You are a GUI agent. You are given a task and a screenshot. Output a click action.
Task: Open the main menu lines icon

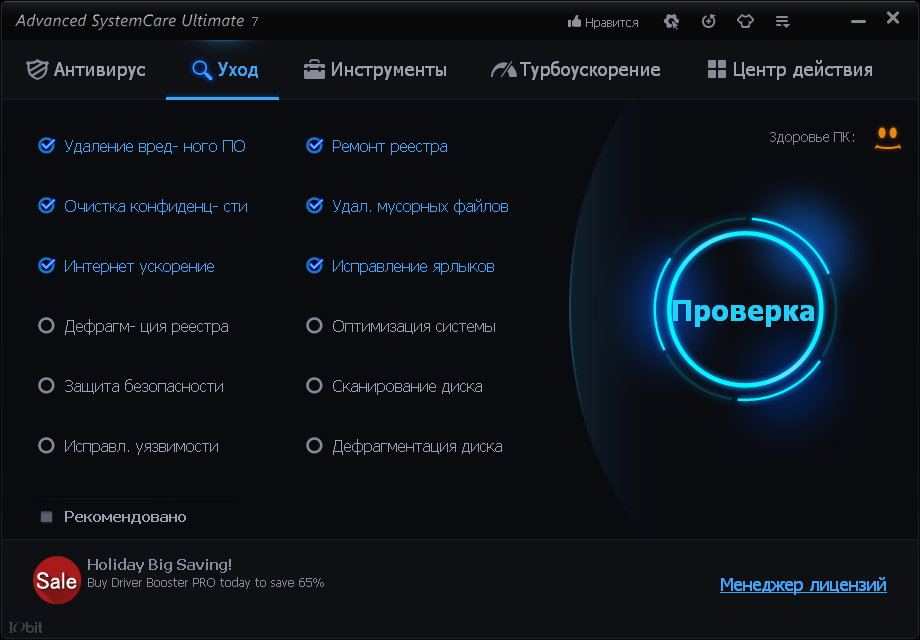pos(782,20)
